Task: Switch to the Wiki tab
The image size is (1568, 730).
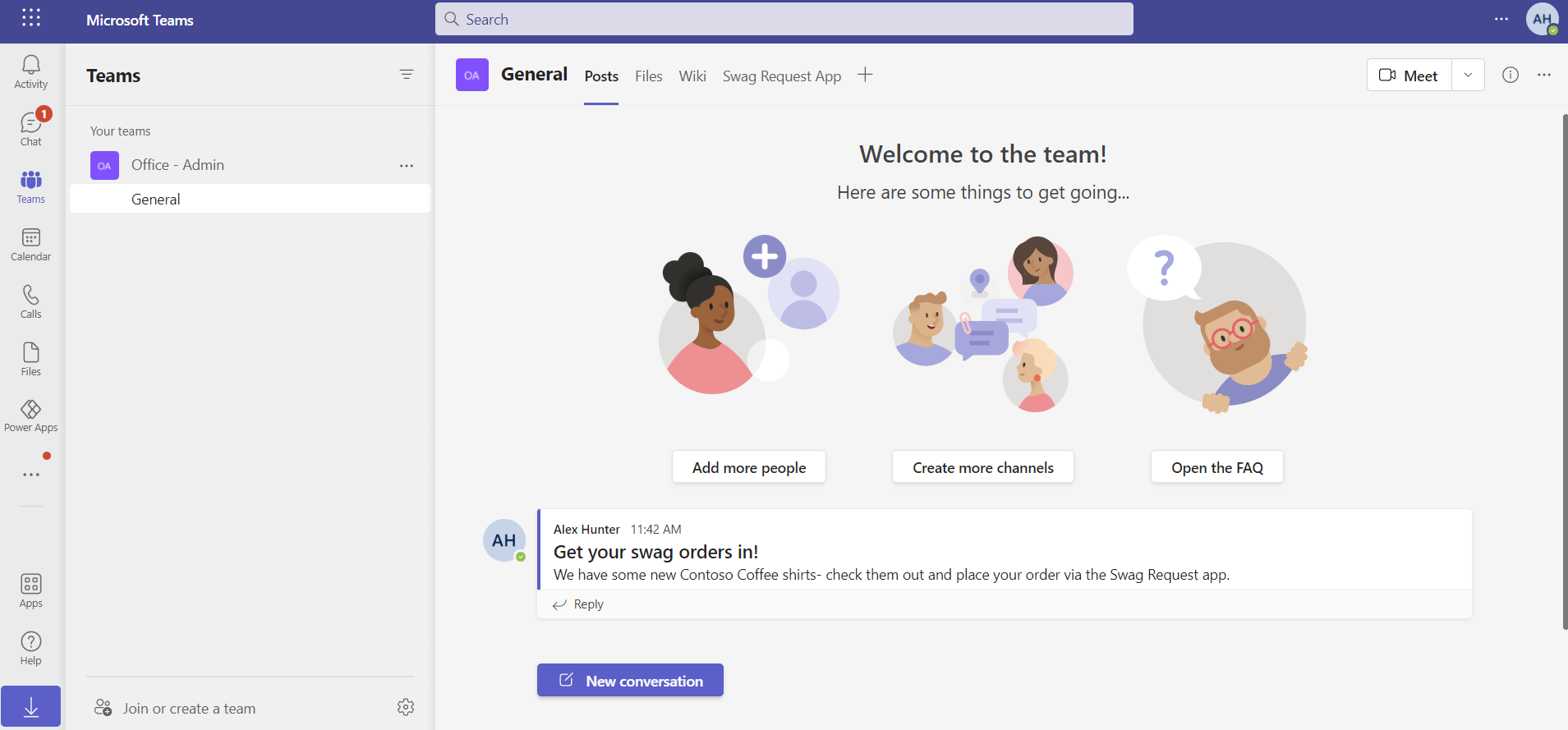Action: coord(692,76)
